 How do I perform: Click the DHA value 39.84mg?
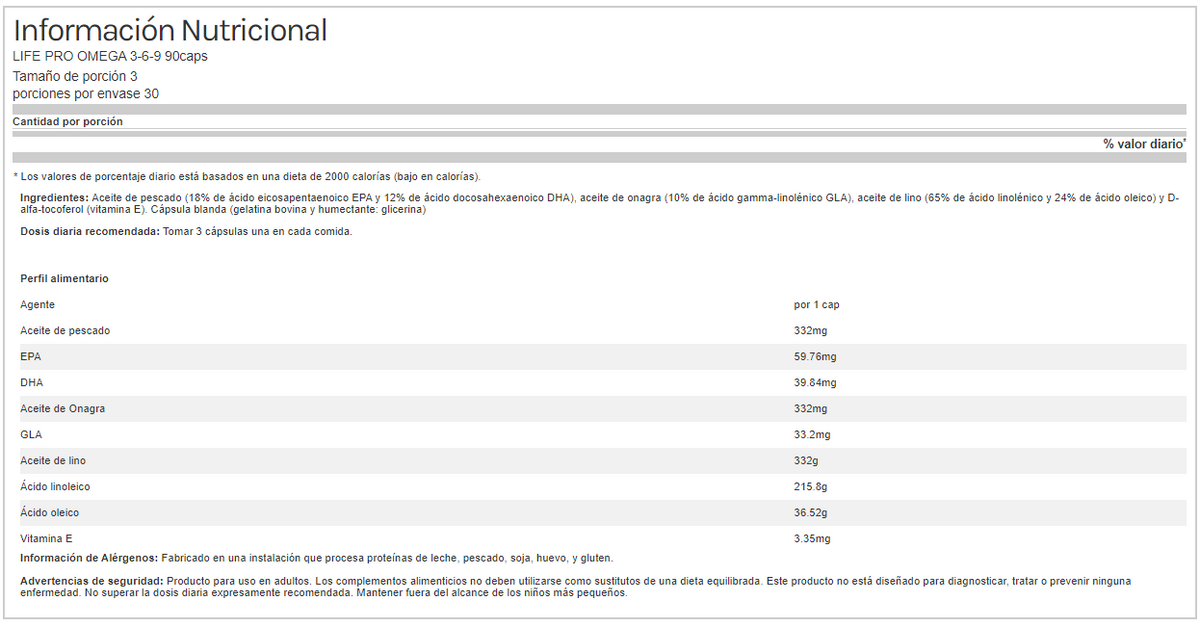click(815, 382)
